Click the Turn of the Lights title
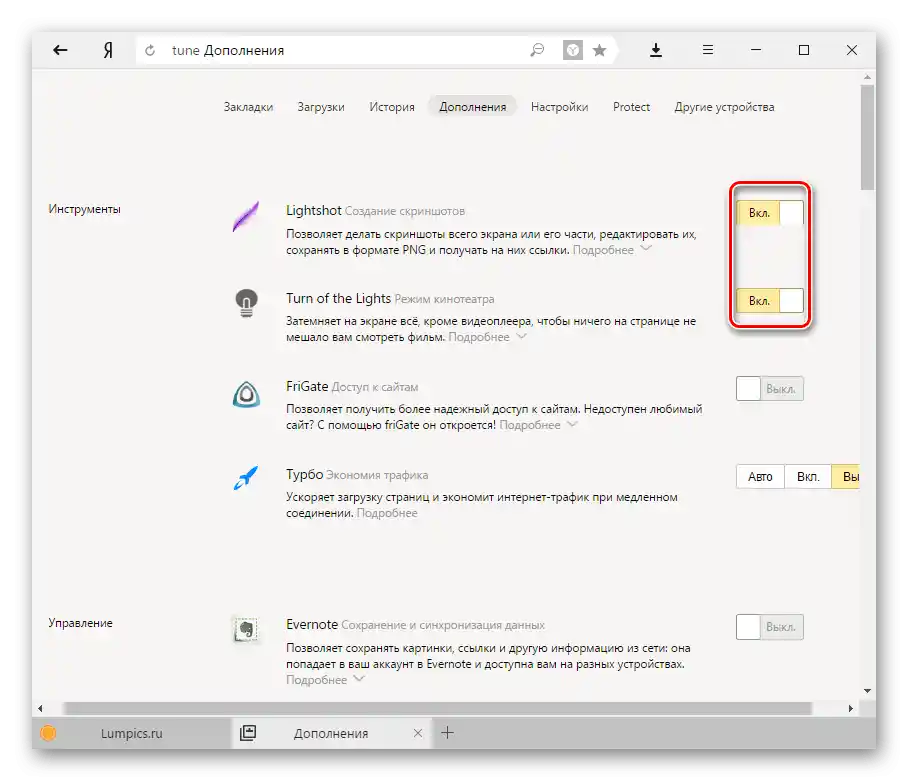 [338, 298]
